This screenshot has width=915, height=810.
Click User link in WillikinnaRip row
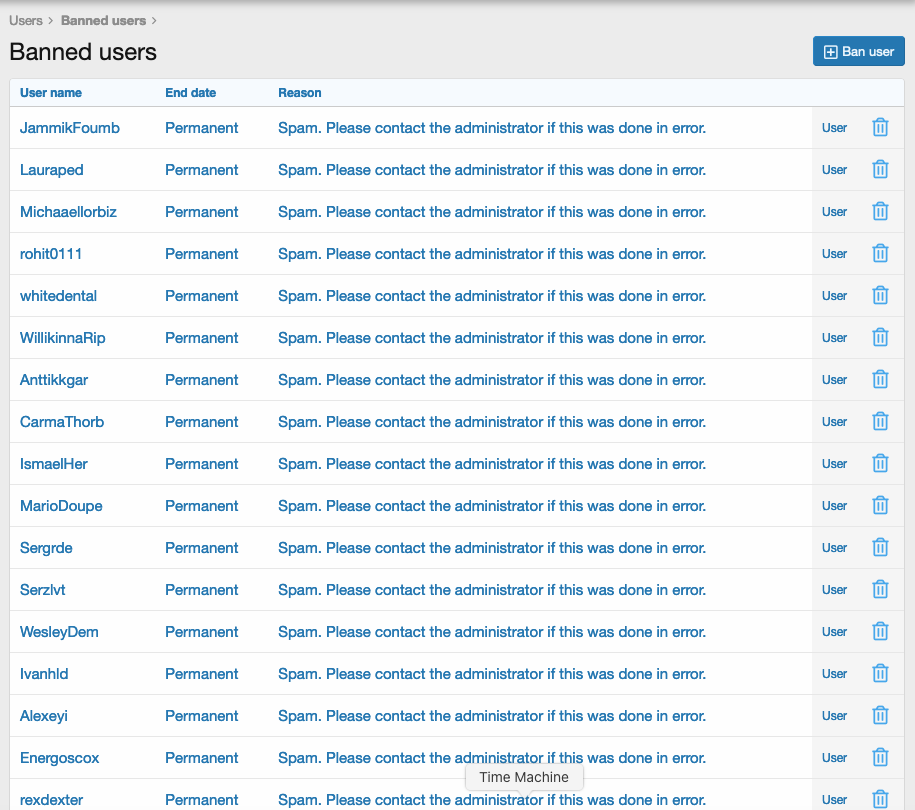(834, 338)
